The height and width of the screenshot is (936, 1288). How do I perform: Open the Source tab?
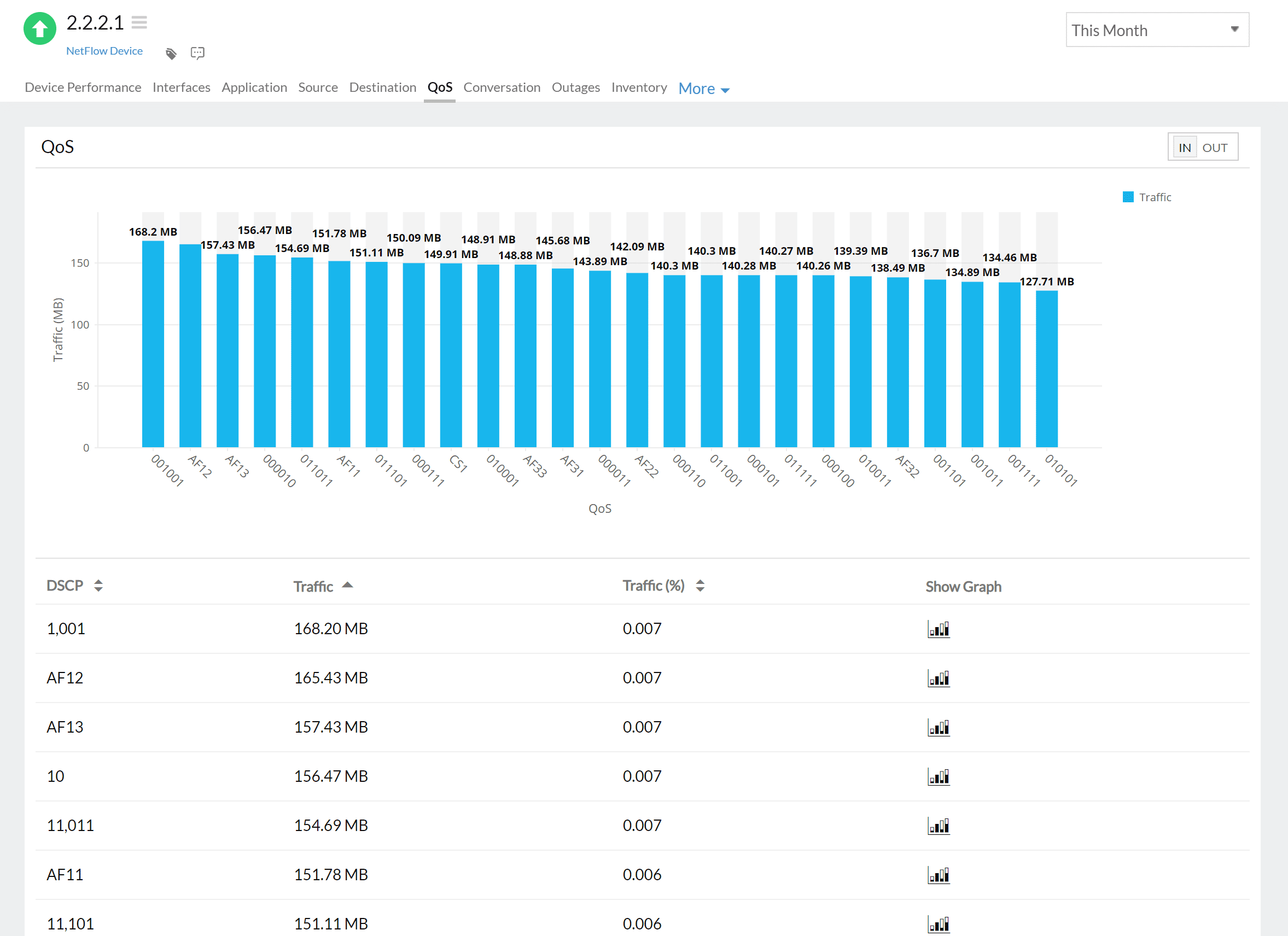tap(318, 87)
